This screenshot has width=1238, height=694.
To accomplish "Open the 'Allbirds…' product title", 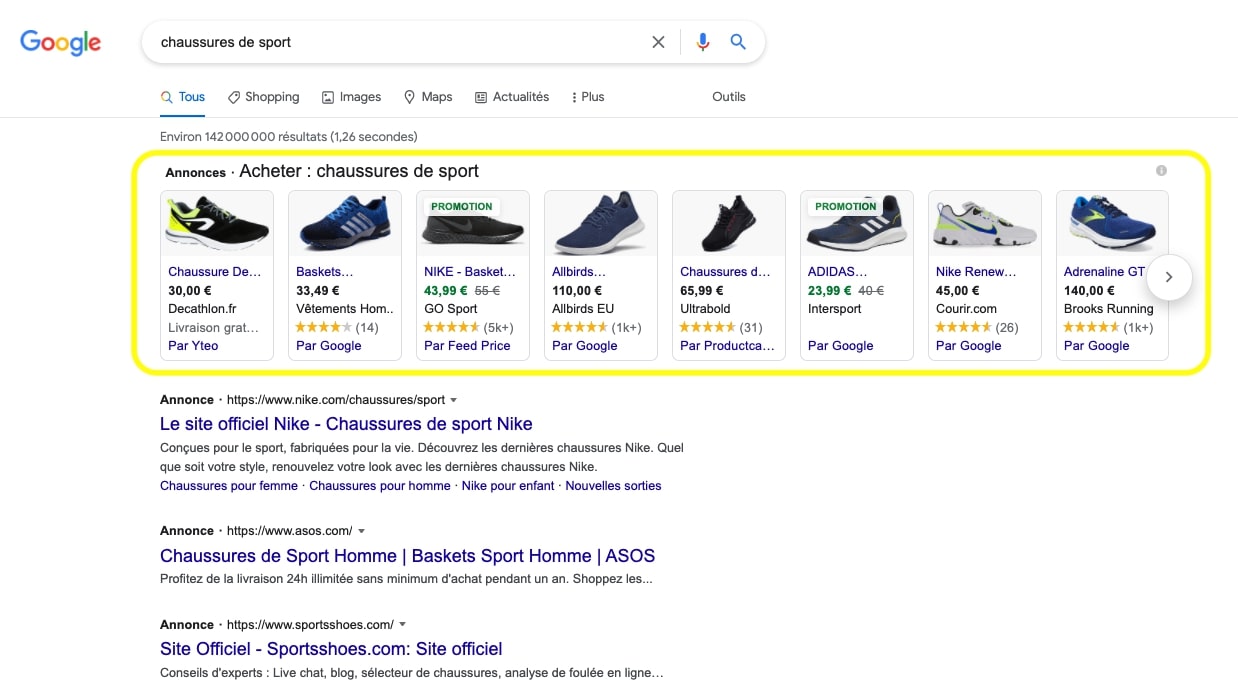I will coord(577,272).
